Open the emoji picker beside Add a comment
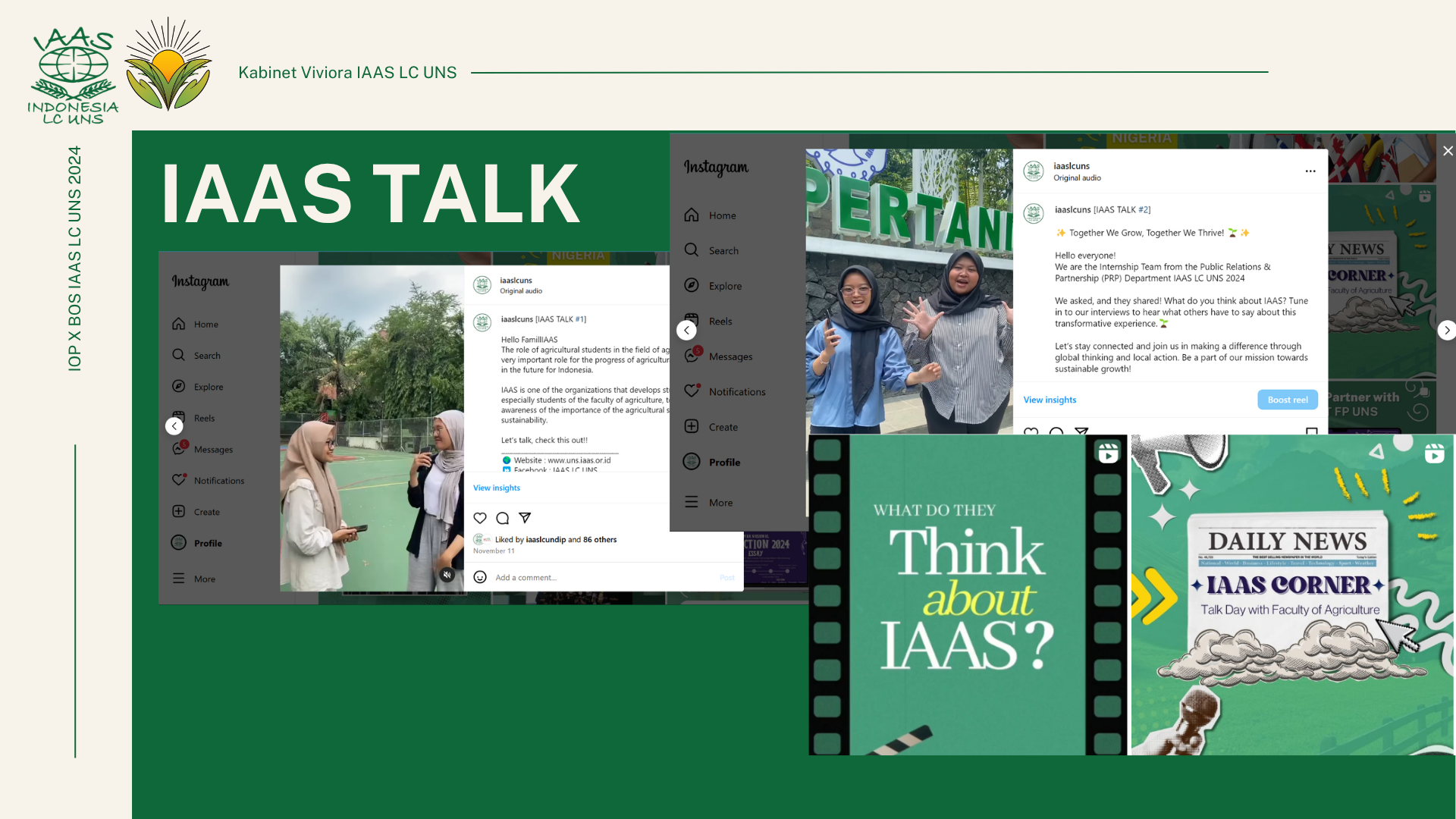1456x819 pixels. 480,577
